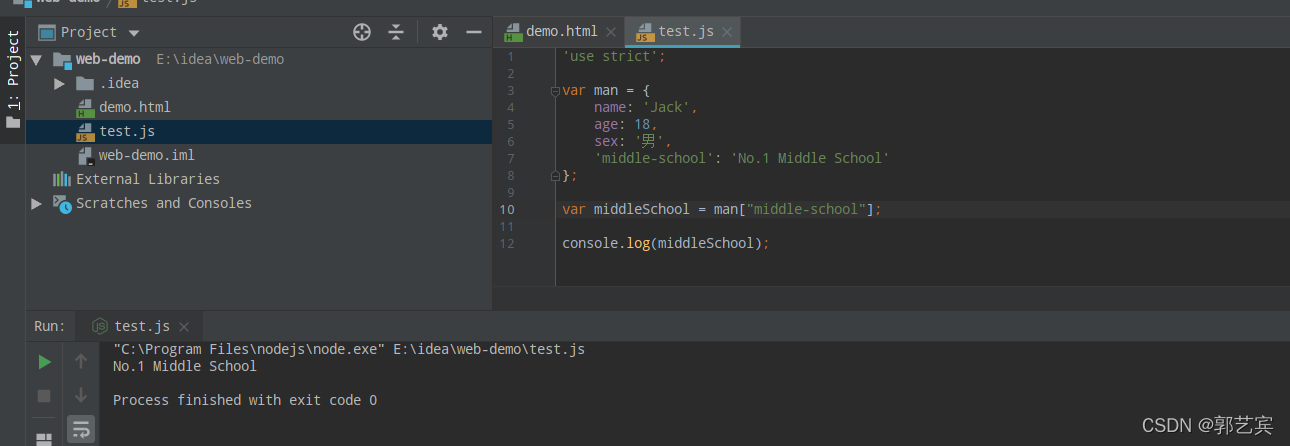The image size is (1290, 446).
Task: Select web-demo.iml file
Action: [x=147, y=155]
